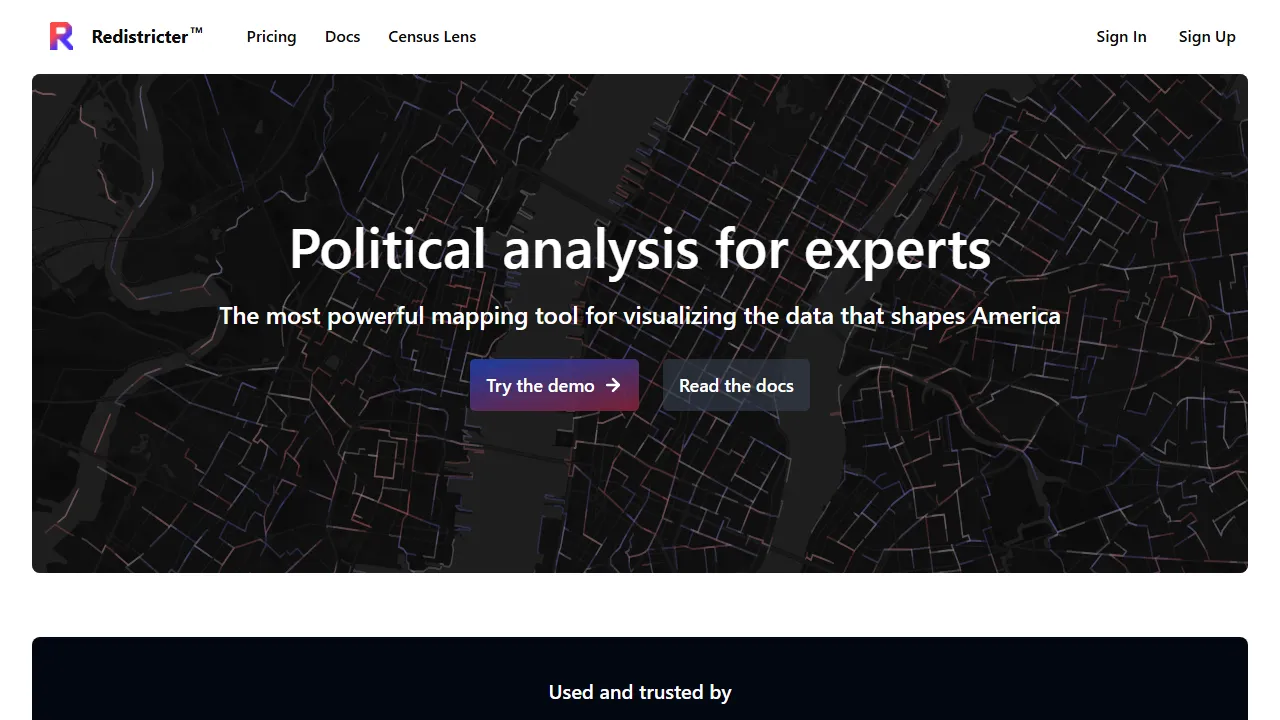The height and width of the screenshot is (720, 1280).
Task: Click the Political analysis for experts headline
Action: click(x=640, y=250)
